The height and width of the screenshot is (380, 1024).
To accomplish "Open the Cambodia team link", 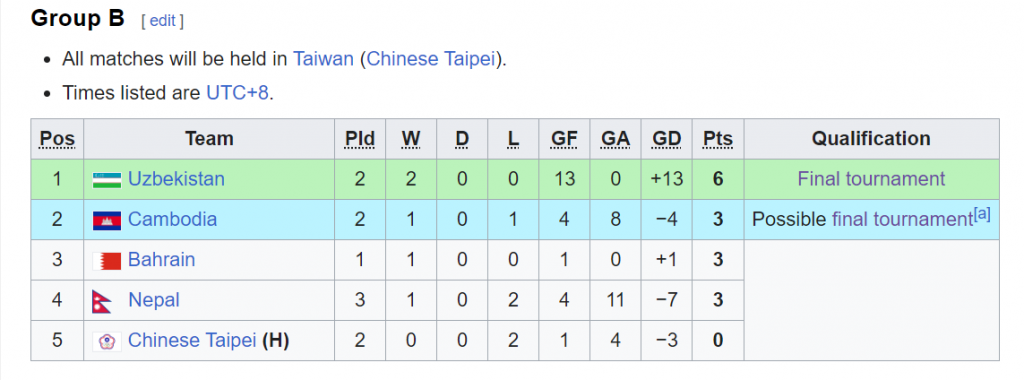I will pyautogui.click(x=172, y=219).
